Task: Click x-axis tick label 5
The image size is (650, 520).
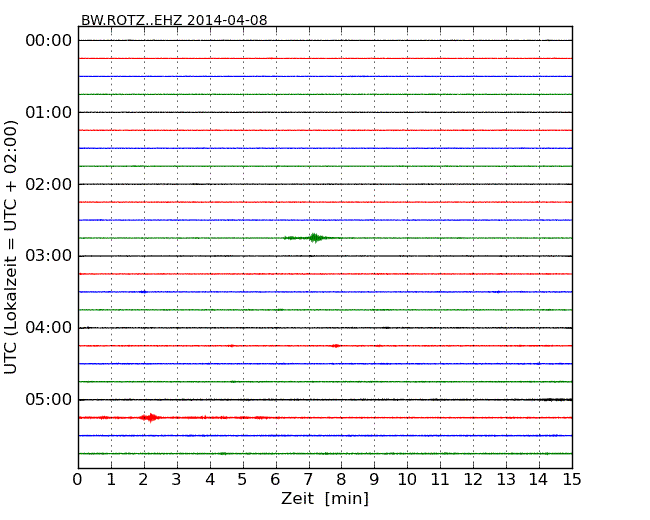Action: [x=243, y=480]
